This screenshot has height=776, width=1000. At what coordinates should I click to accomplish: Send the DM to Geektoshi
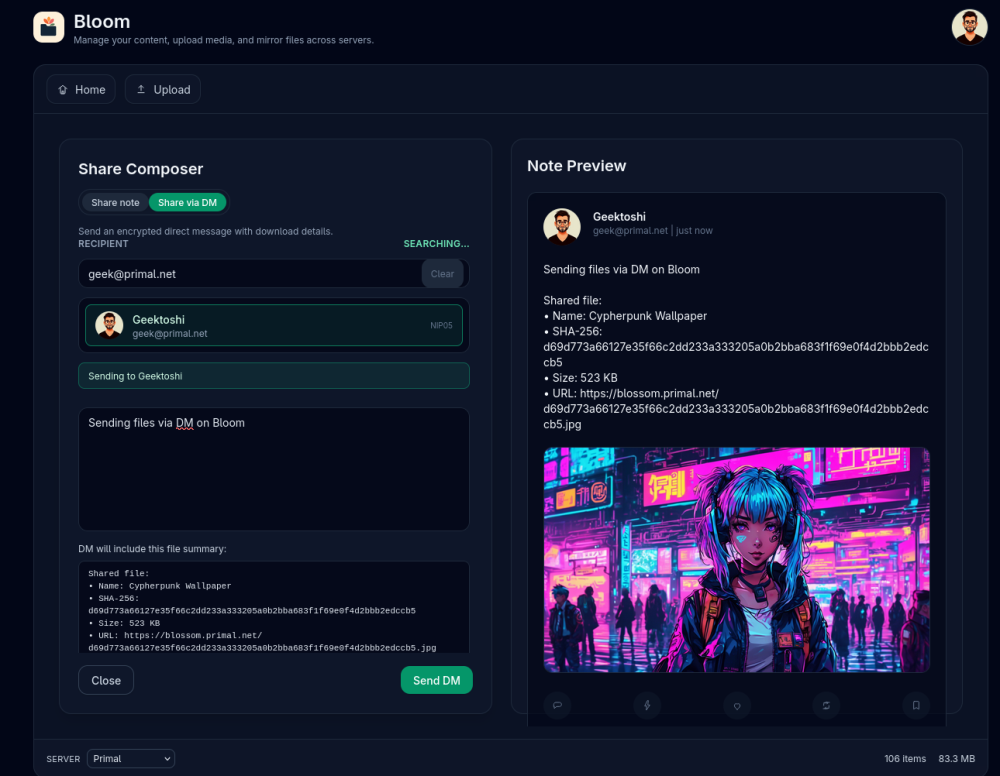click(436, 680)
